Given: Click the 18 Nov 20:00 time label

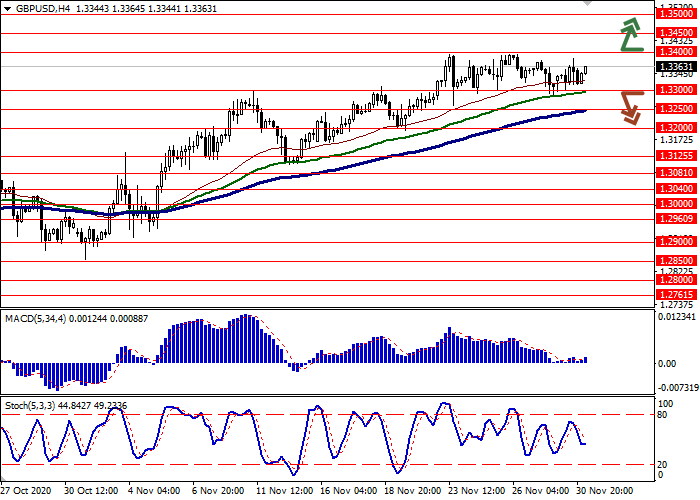Looking at the screenshot, I should 414,491.
